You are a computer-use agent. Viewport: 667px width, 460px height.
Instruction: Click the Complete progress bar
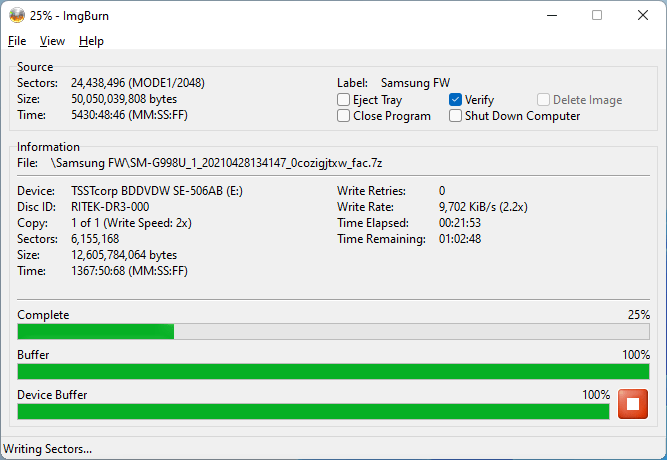click(x=333, y=332)
